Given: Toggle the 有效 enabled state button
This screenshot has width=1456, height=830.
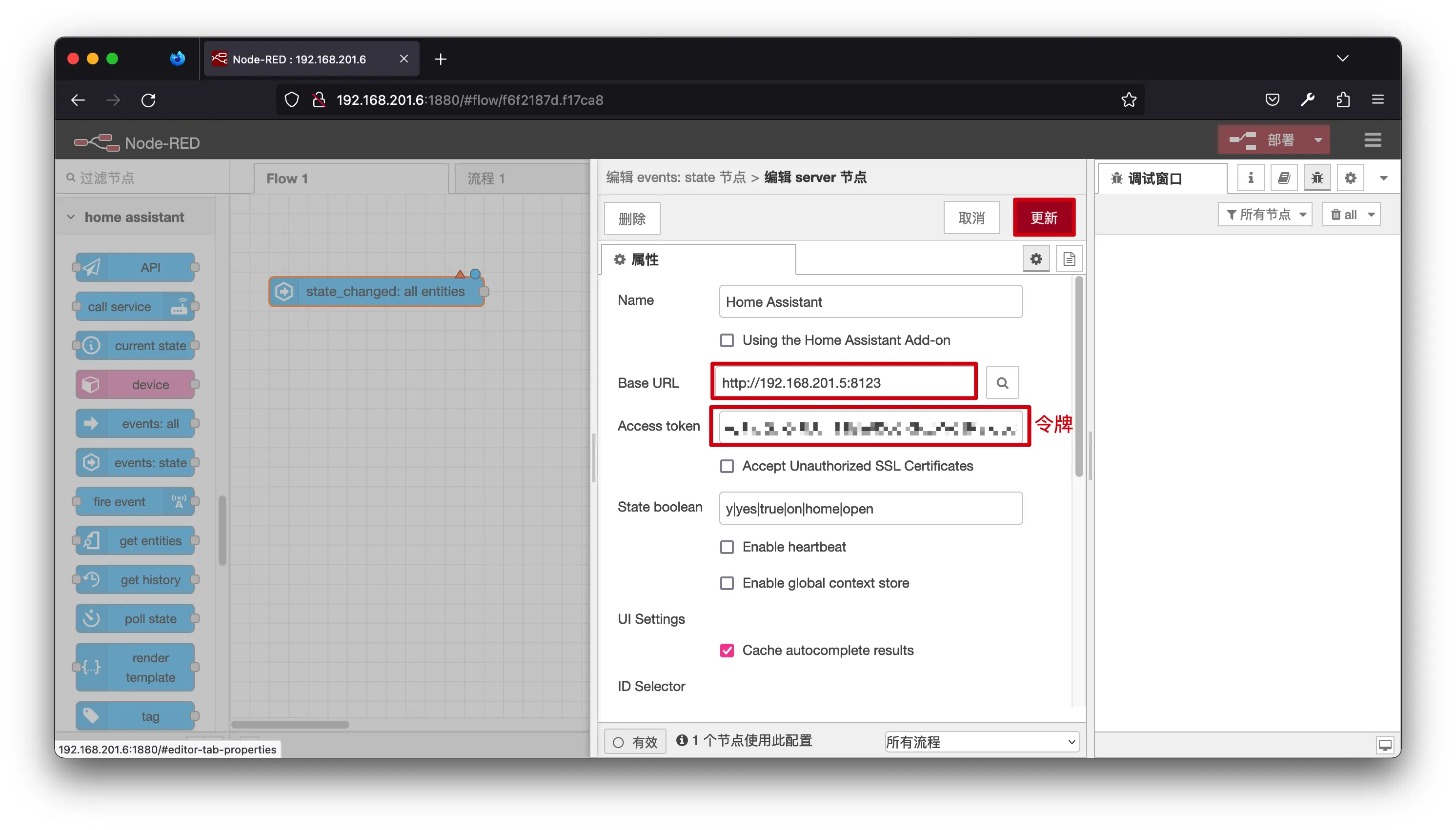Looking at the screenshot, I should [x=635, y=742].
